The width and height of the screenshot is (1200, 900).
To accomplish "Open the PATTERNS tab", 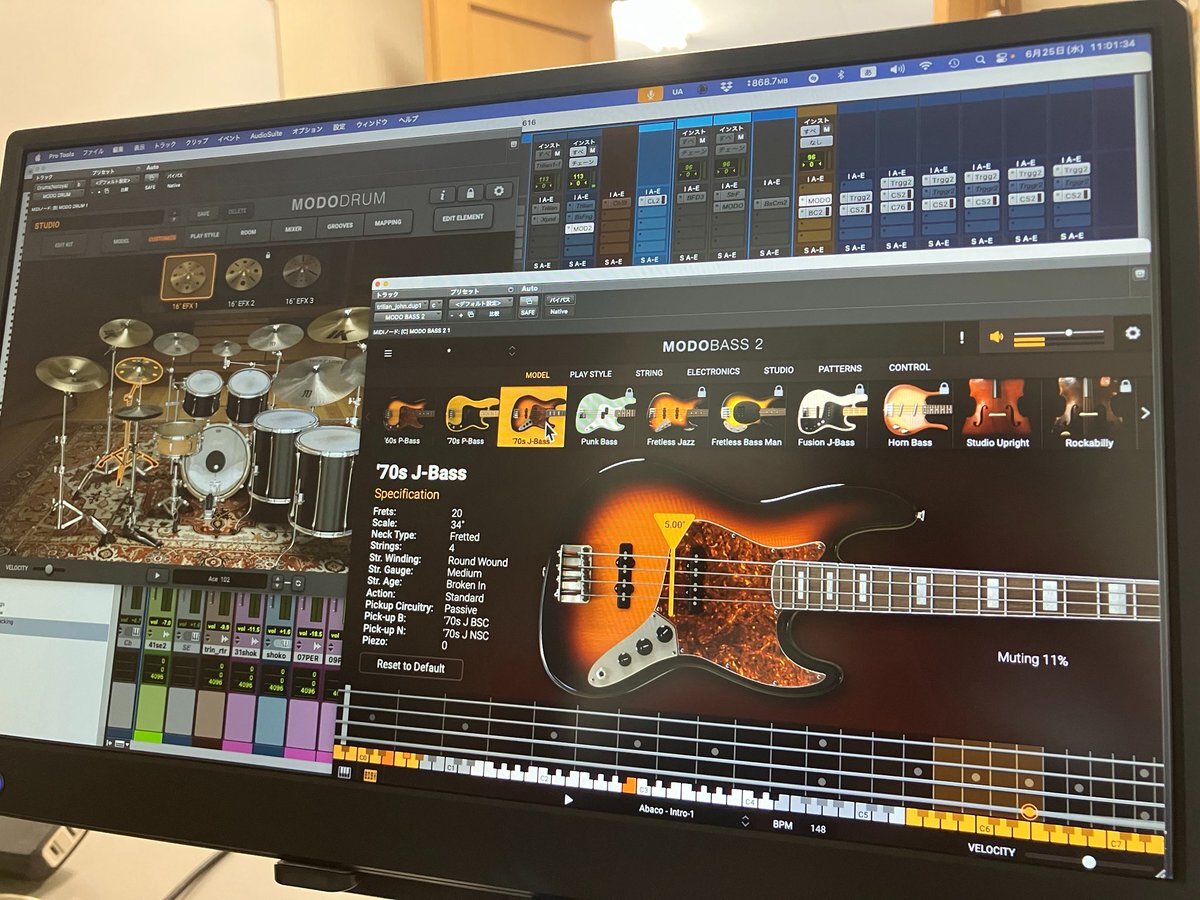I will click(x=840, y=369).
